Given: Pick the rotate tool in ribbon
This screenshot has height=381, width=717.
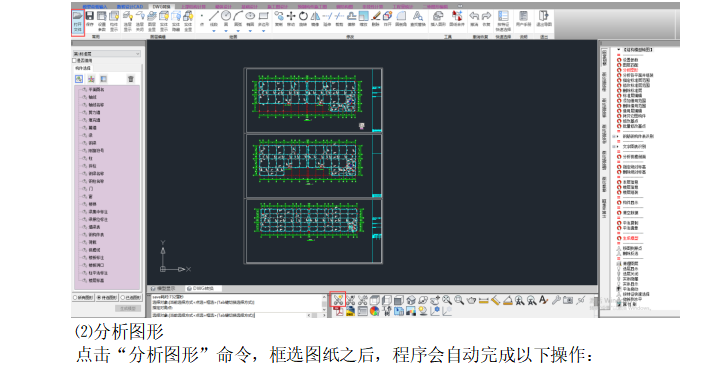Looking at the screenshot, I should click(303, 19).
